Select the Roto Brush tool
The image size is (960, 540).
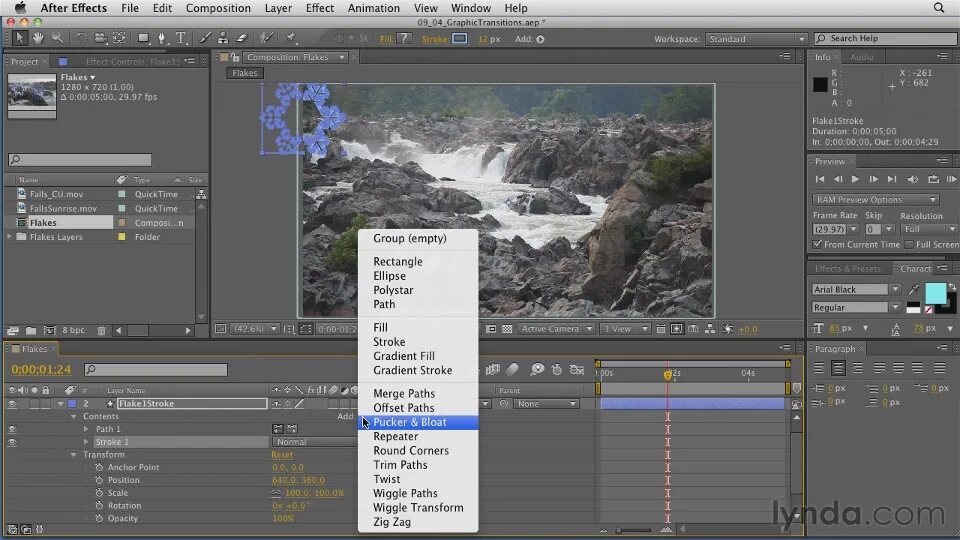266,38
